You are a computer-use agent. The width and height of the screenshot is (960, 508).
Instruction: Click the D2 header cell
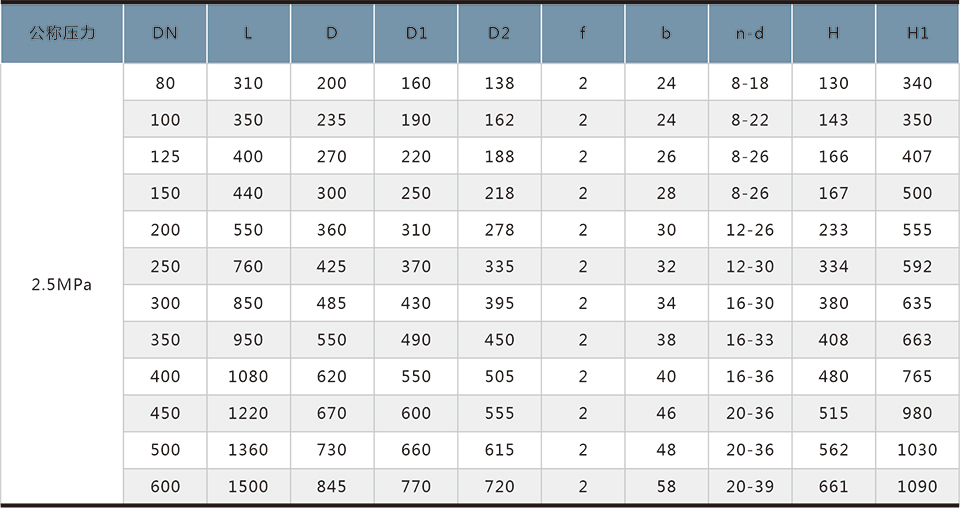[x=499, y=34]
